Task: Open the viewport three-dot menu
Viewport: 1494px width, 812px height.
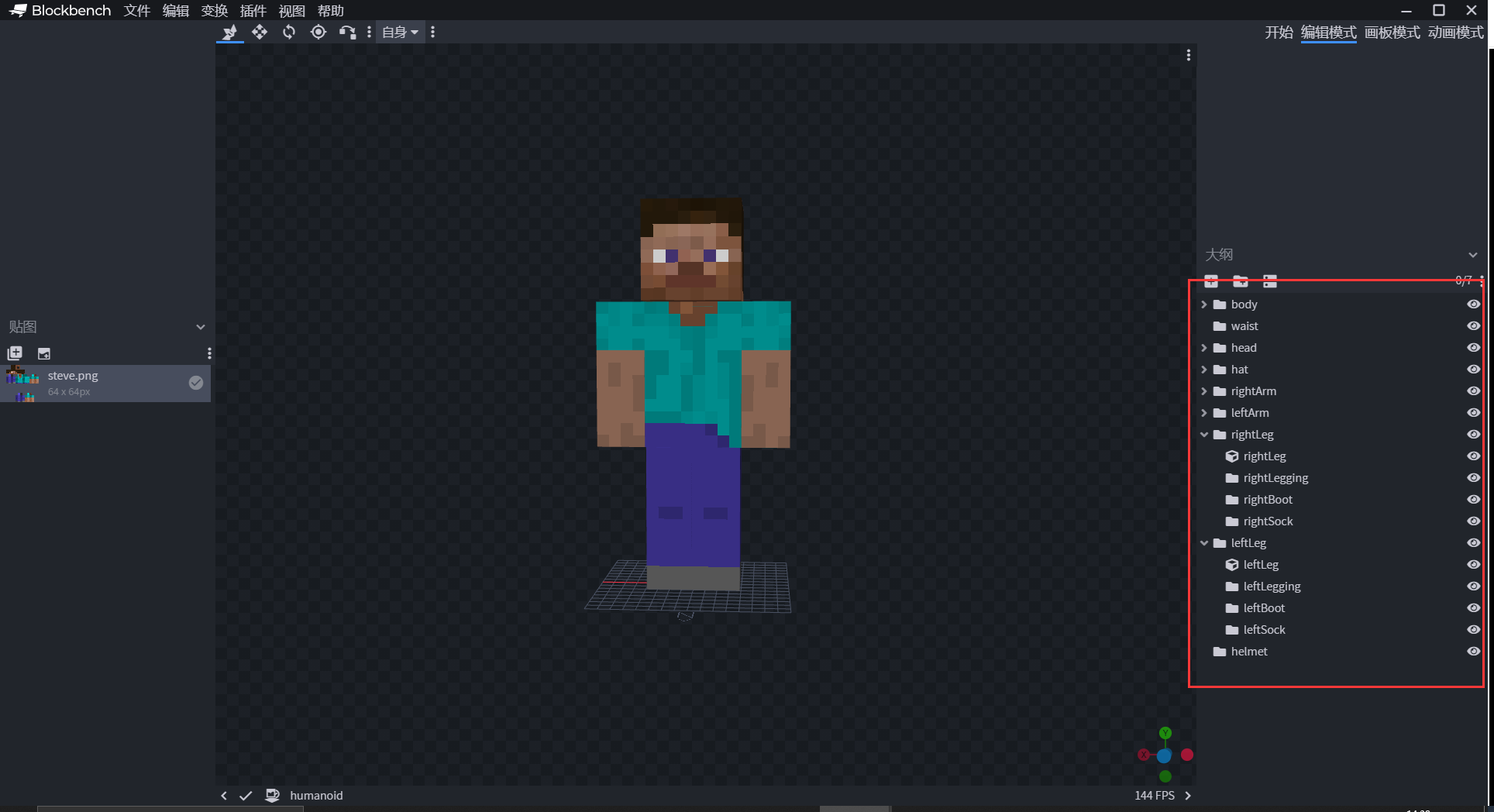Action: coord(1188,55)
